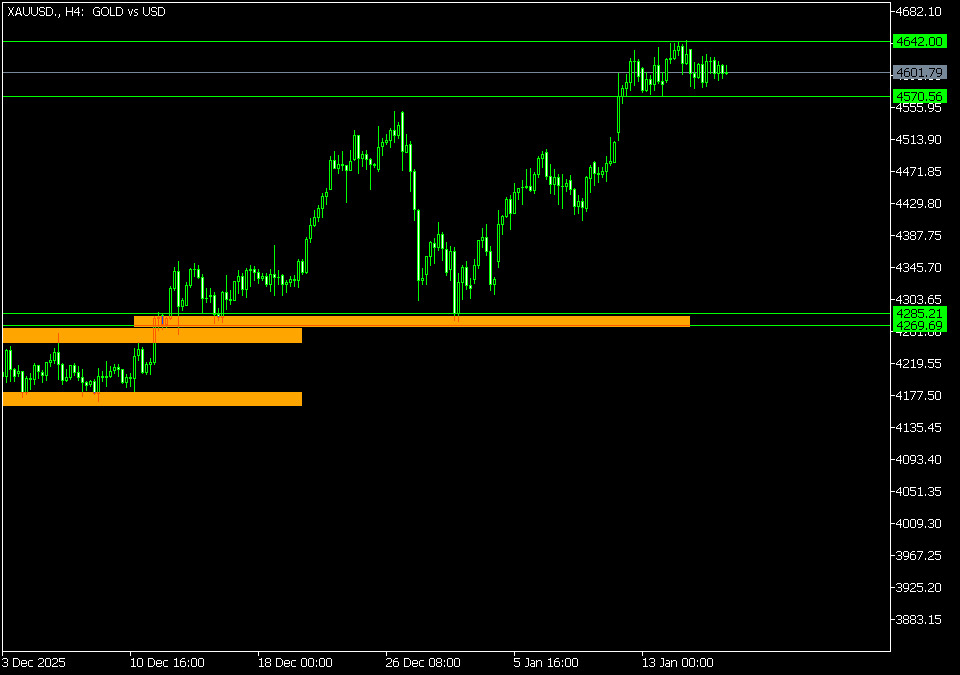960x675 pixels.
Task: Click the 4269.69 price label
Action: [919, 326]
